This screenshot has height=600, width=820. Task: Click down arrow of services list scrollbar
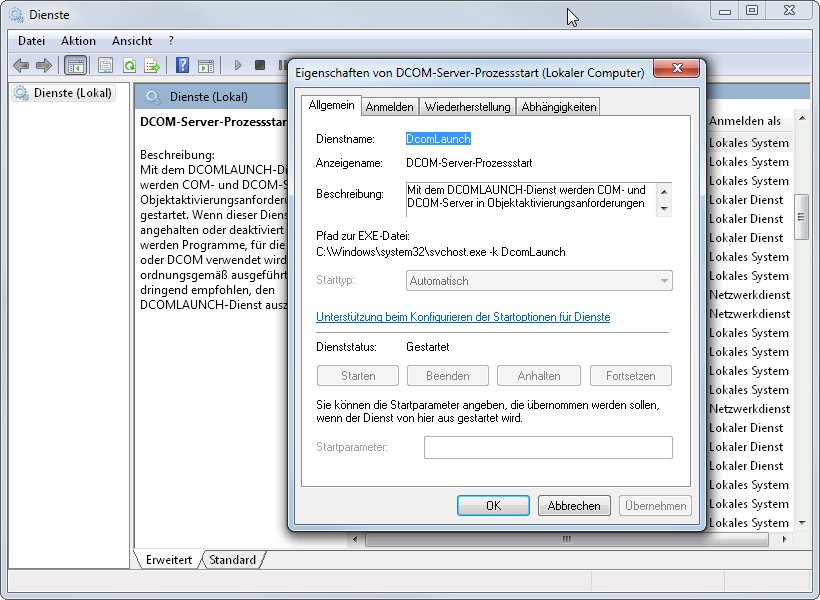(x=802, y=523)
